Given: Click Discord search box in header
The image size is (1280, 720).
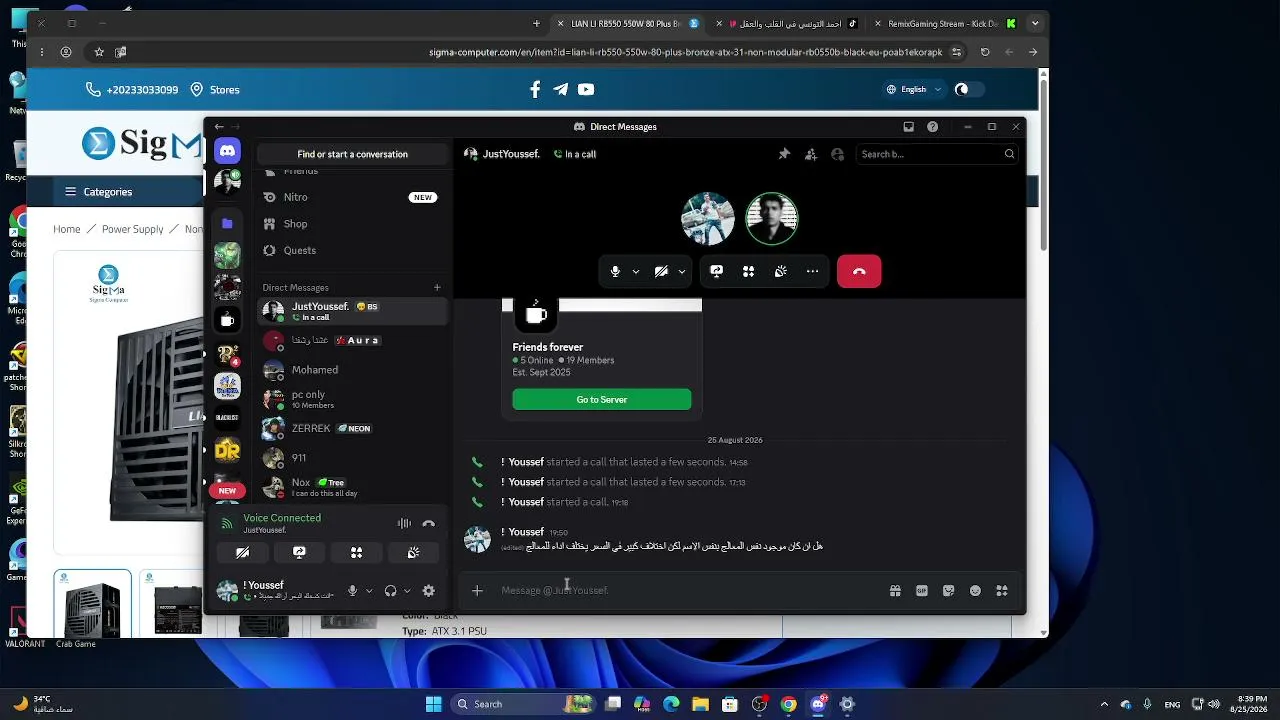Looking at the screenshot, I should pyautogui.click(x=937, y=154).
